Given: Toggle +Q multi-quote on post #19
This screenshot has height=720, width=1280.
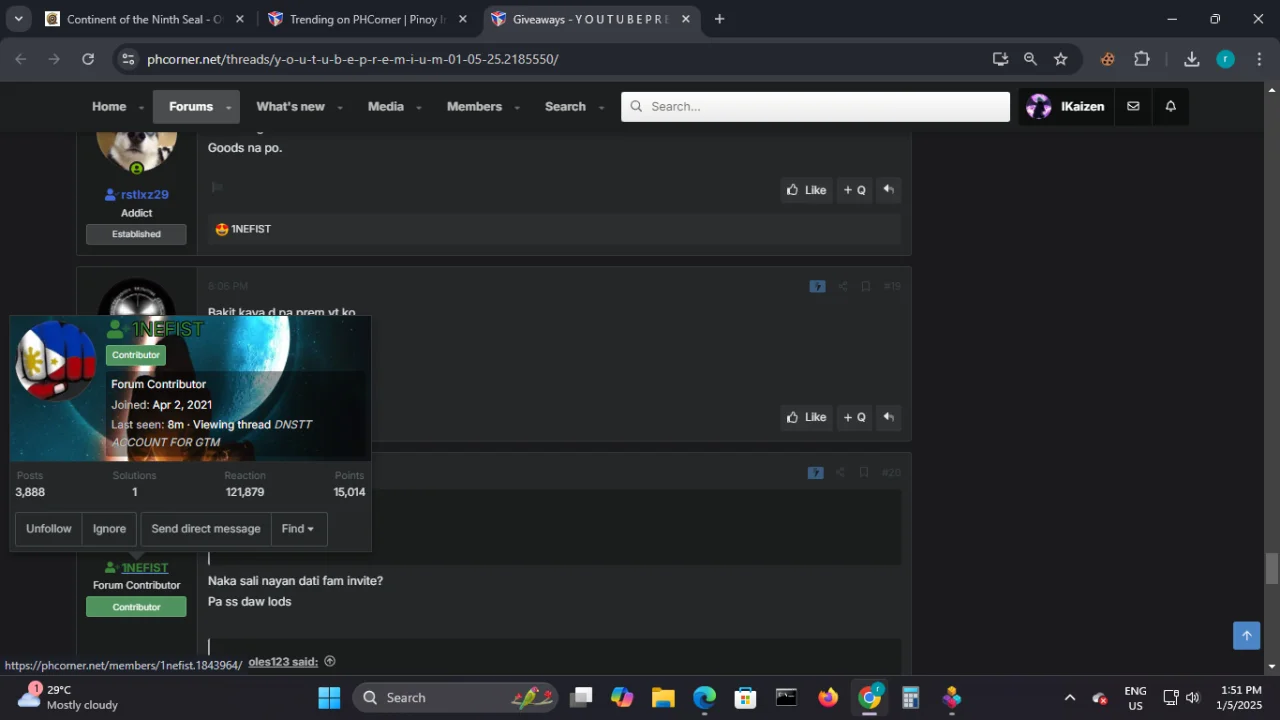Looking at the screenshot, I should (x=854, y=417).
